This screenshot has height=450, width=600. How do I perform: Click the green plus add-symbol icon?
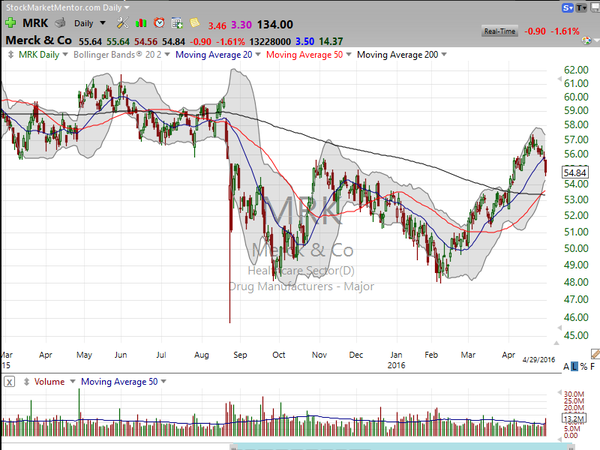tap(10, 23)
